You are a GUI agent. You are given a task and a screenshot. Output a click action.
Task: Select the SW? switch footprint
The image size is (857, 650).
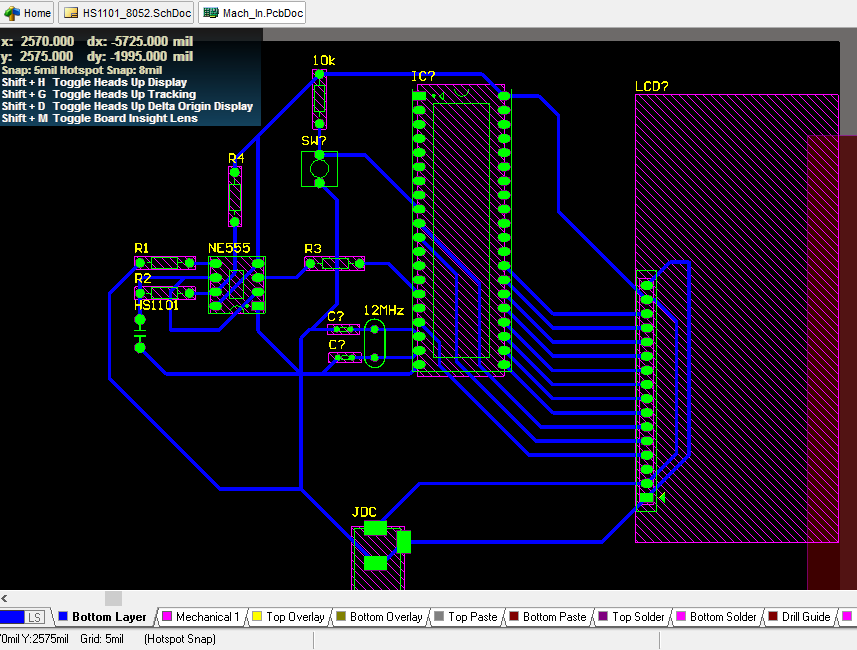coord(319,169)
